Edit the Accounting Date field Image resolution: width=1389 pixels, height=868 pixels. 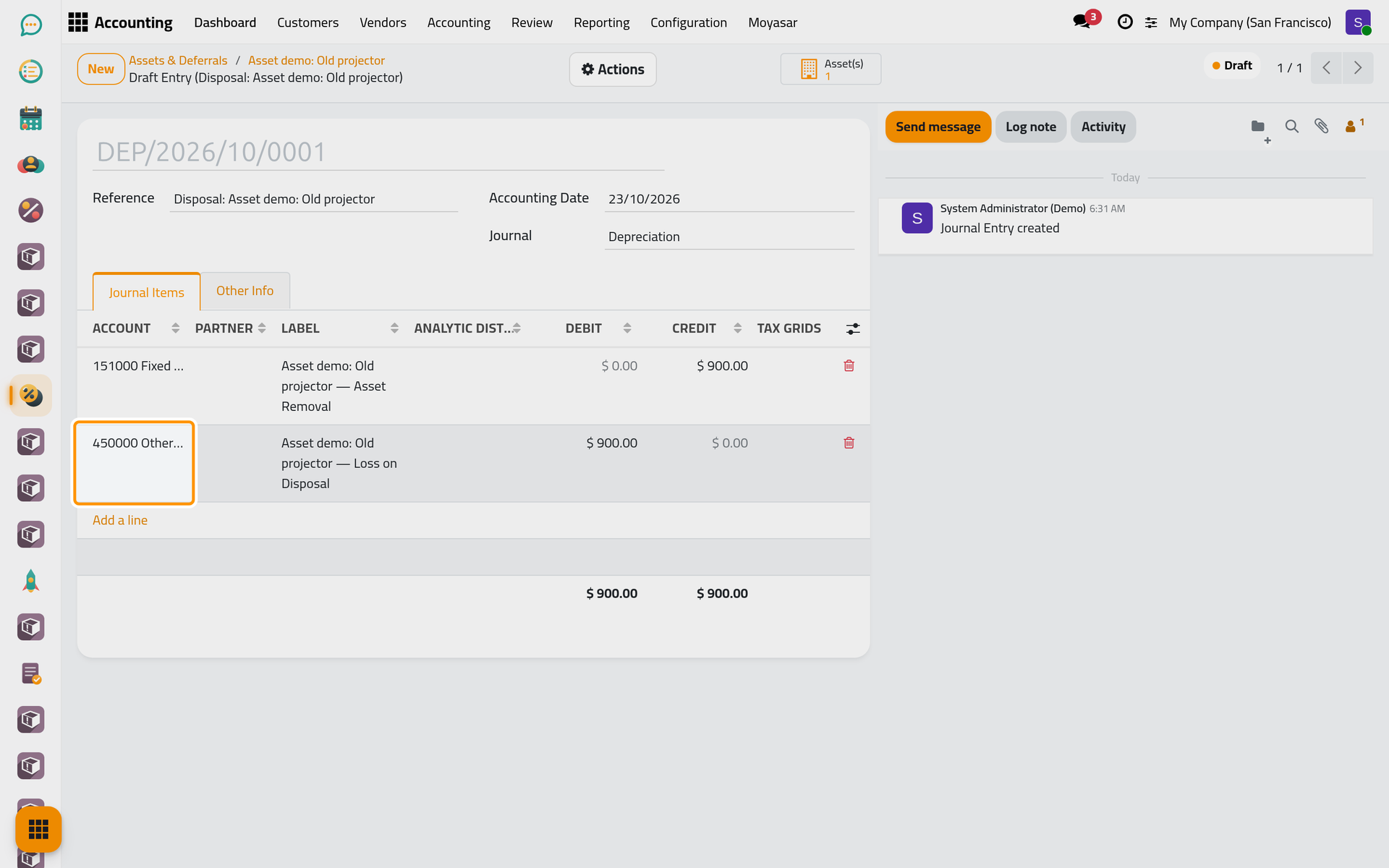click(x=729, y=199)
